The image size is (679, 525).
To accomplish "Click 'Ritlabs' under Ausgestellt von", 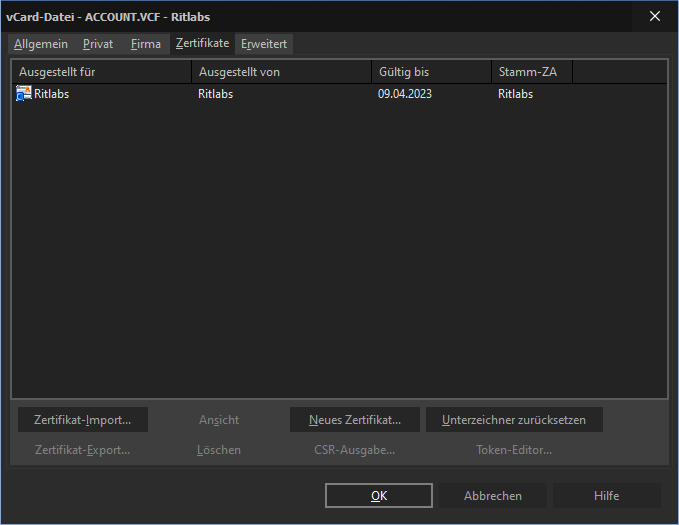I will point(215,94).
